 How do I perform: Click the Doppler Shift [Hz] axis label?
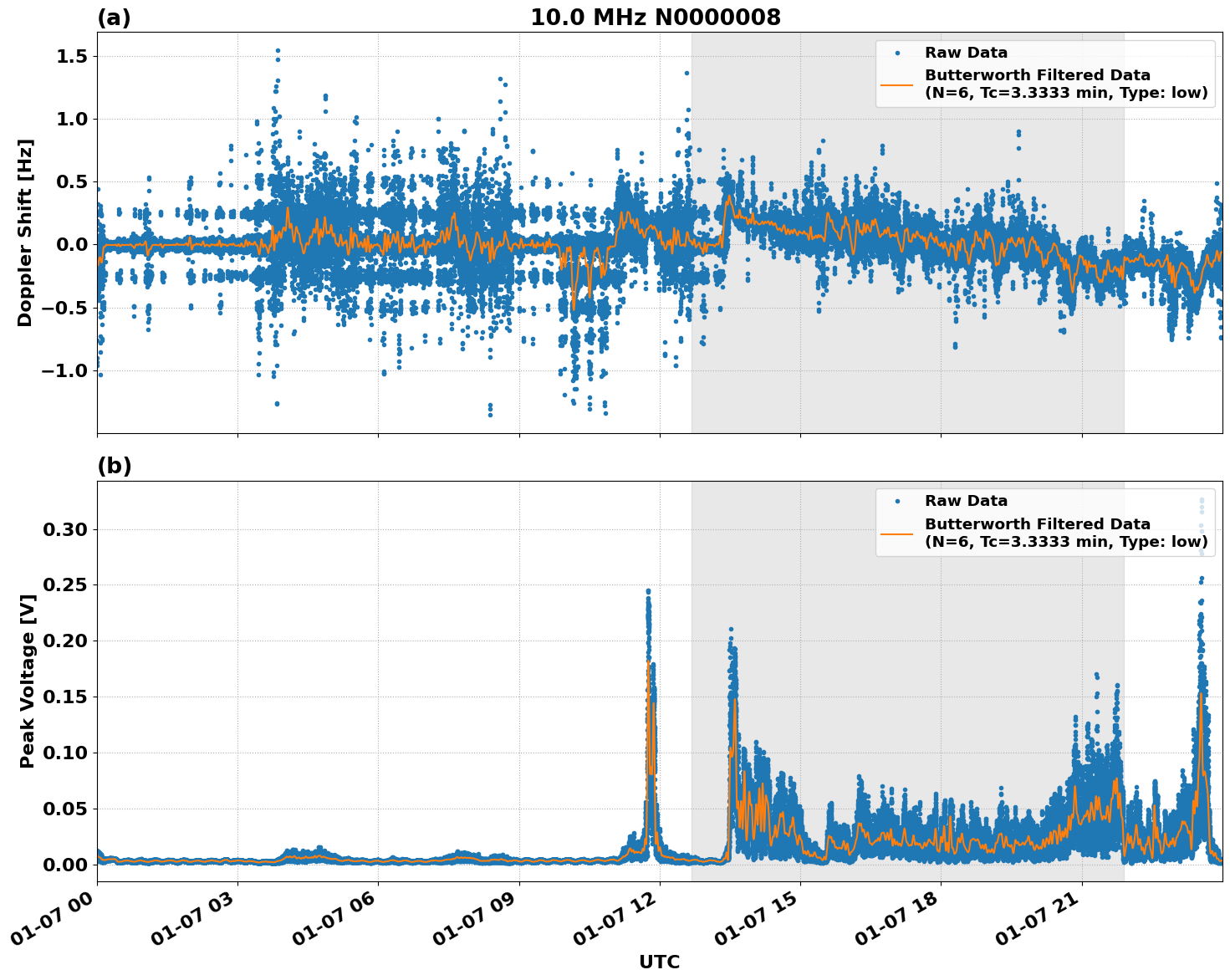28,230
